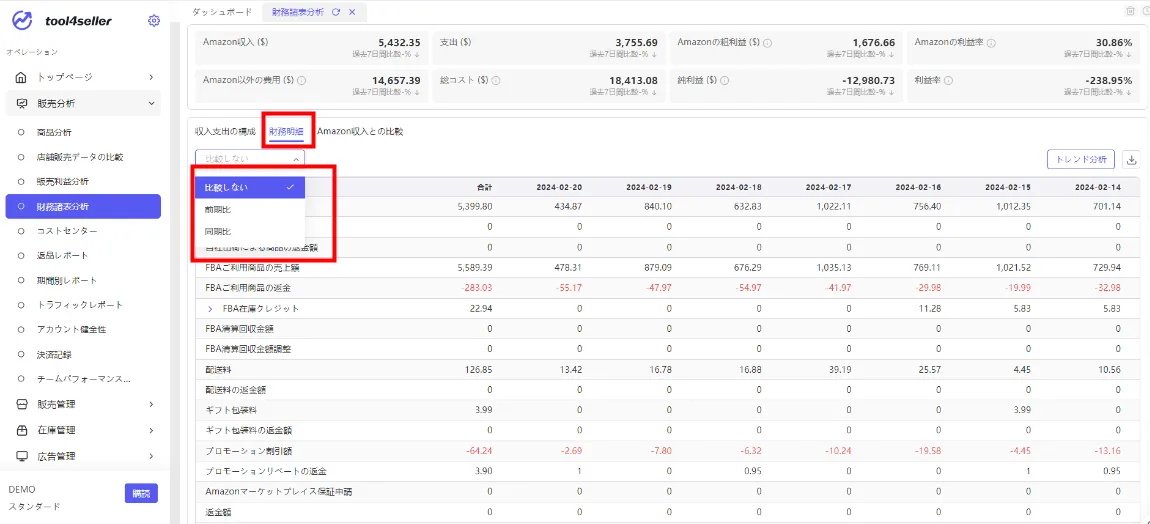The width and height of the screenshot is (1150, 524).
Task: Click the icon beside 販売管理
Action: point(22,404)
